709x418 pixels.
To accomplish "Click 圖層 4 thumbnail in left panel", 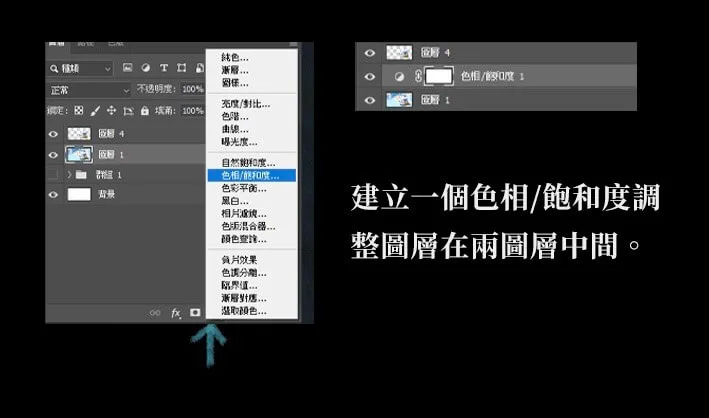I will click(79, 133).
